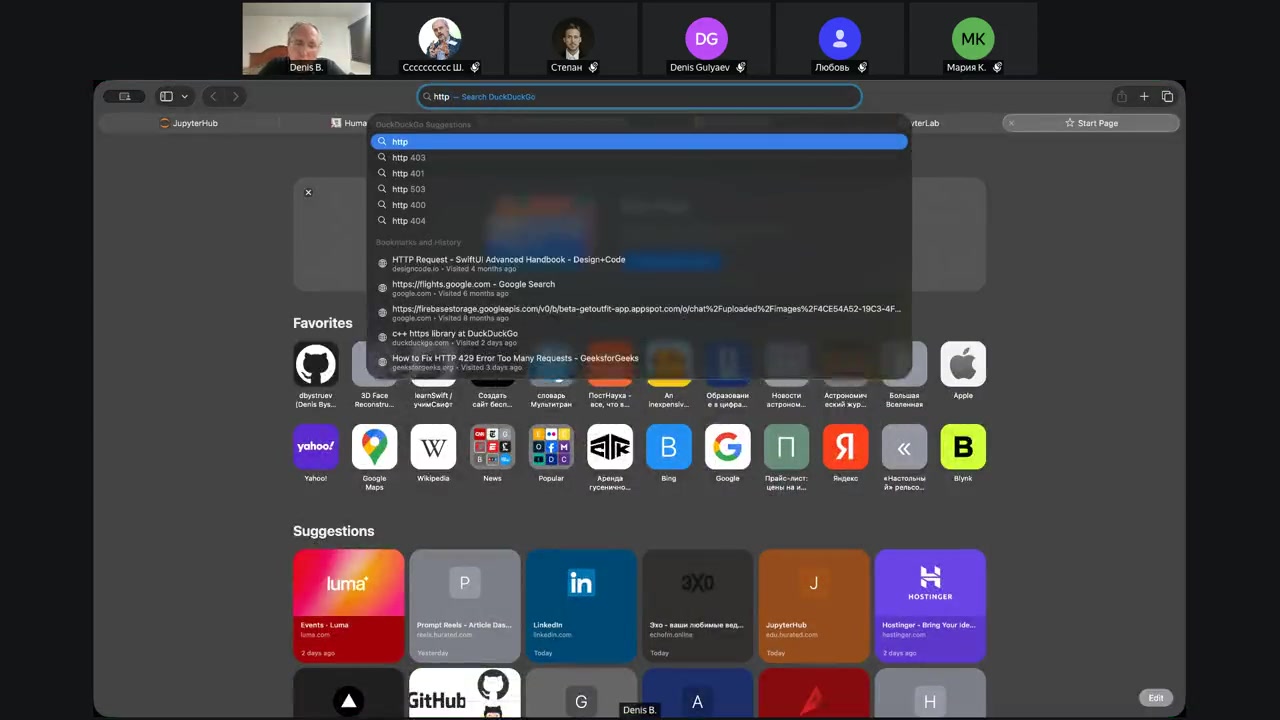Show the tab overview from toolbar
Screen dimensions: 1280x720
1167,97
